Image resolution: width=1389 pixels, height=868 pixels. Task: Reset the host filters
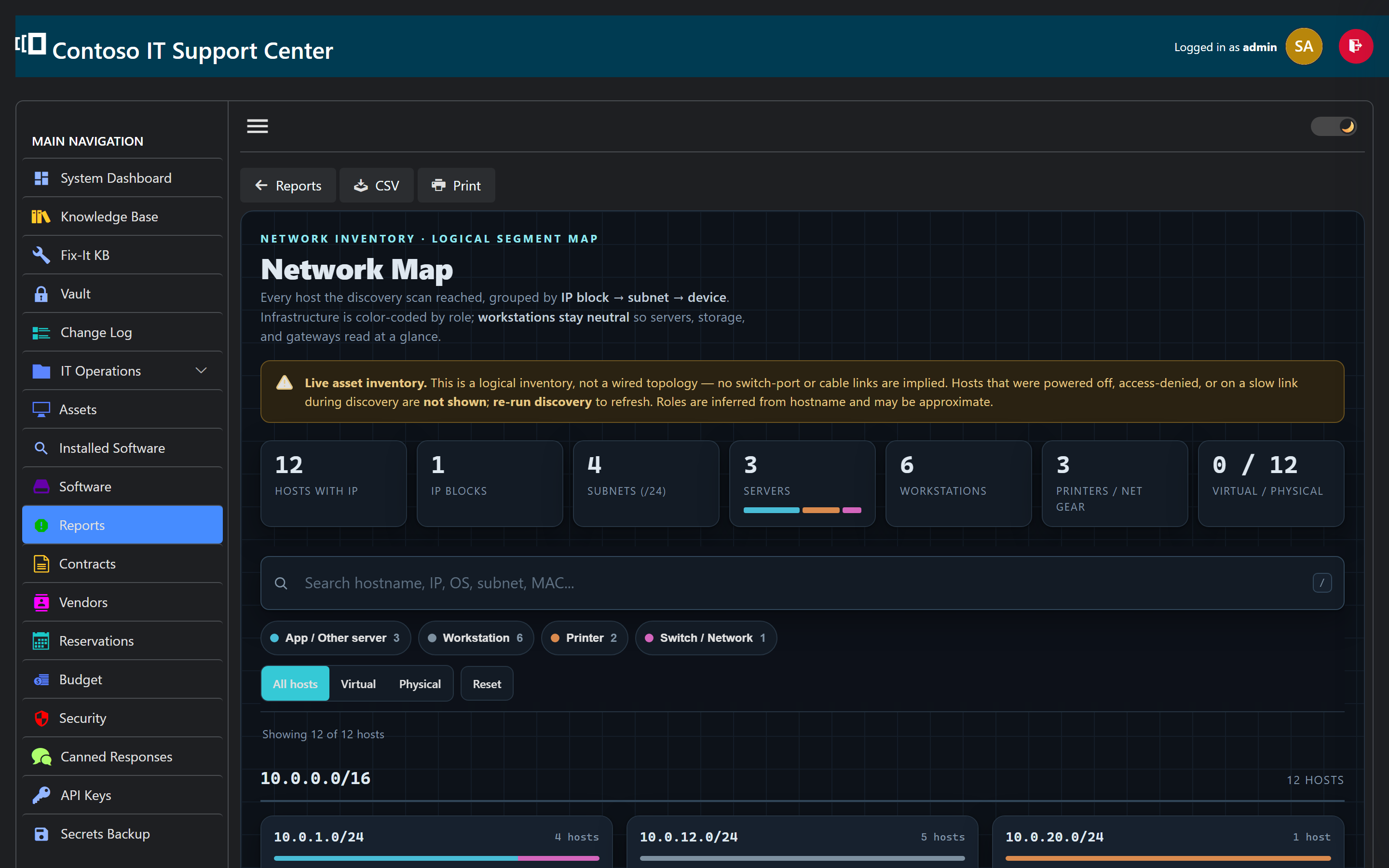pos(487,684)
